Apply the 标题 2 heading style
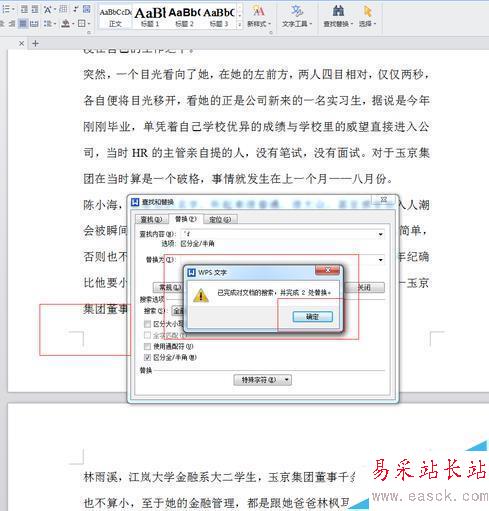This screenshot has width=489, height=511. click(184, 17)
